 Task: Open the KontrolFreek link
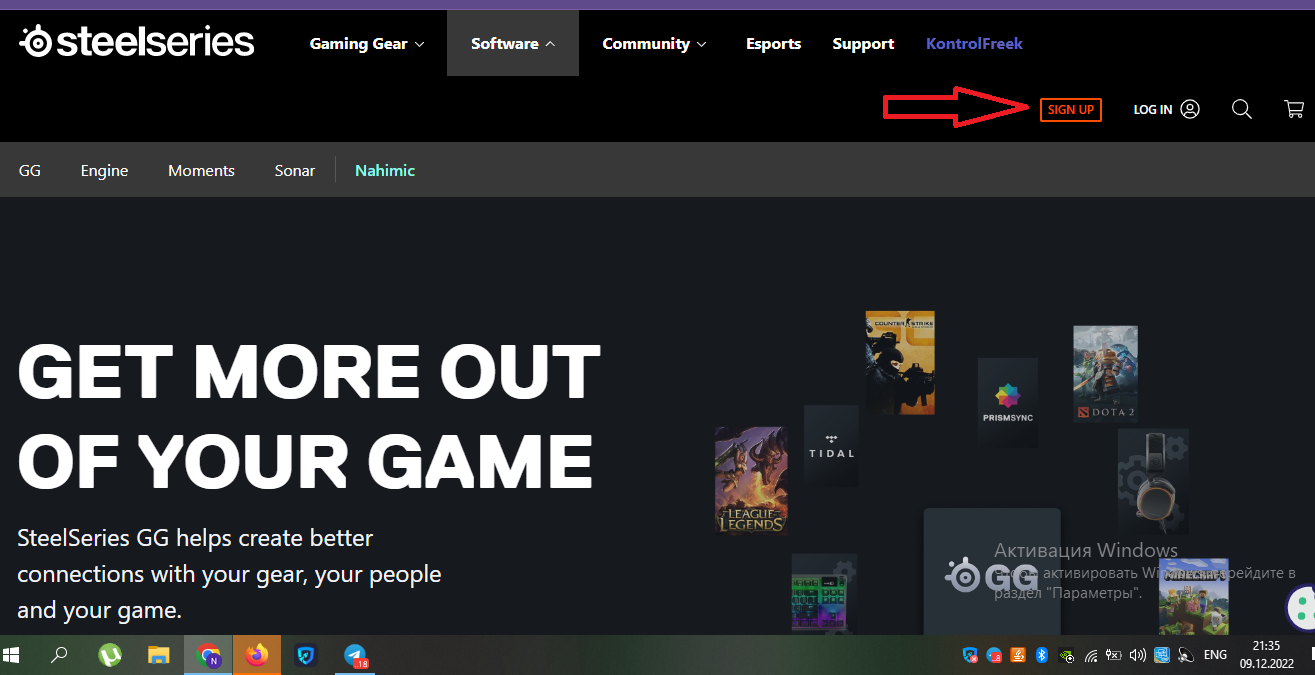tap(974, 44)
